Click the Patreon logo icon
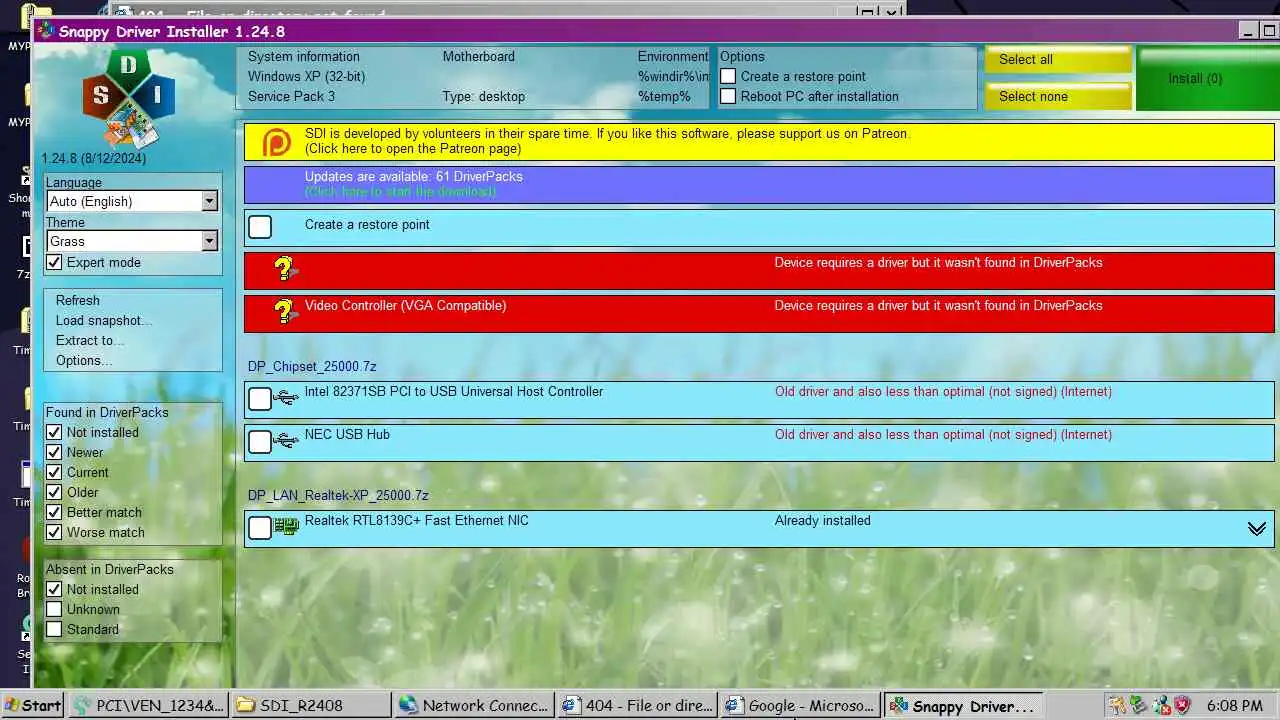Image resolution: width=1280 pixels, height=720 pixels. 277,142
